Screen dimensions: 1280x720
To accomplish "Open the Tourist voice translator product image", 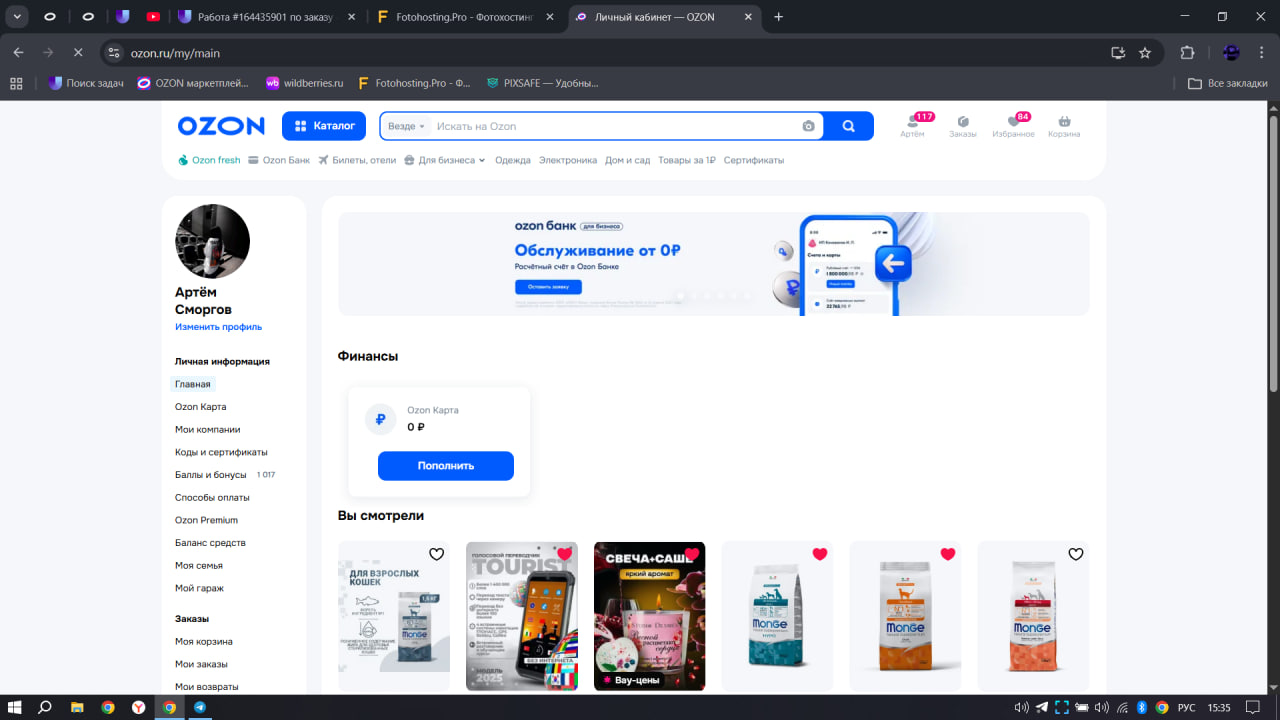I will pyautogui.click(x=522, y=616).
